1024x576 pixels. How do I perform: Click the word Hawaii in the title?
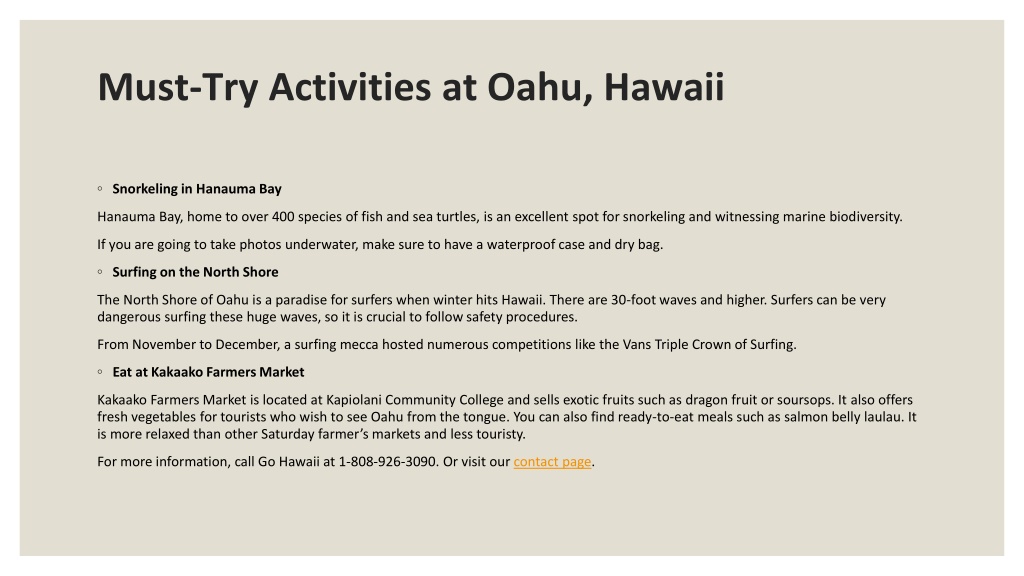pos(664,87)
